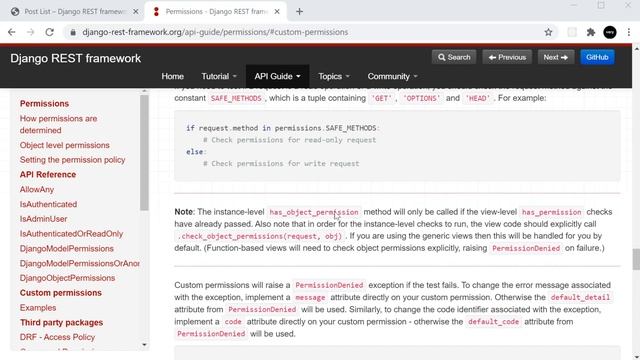This screenshot has width=640, height=360.
Task: Open the Search button
Action: click(454, 57)
